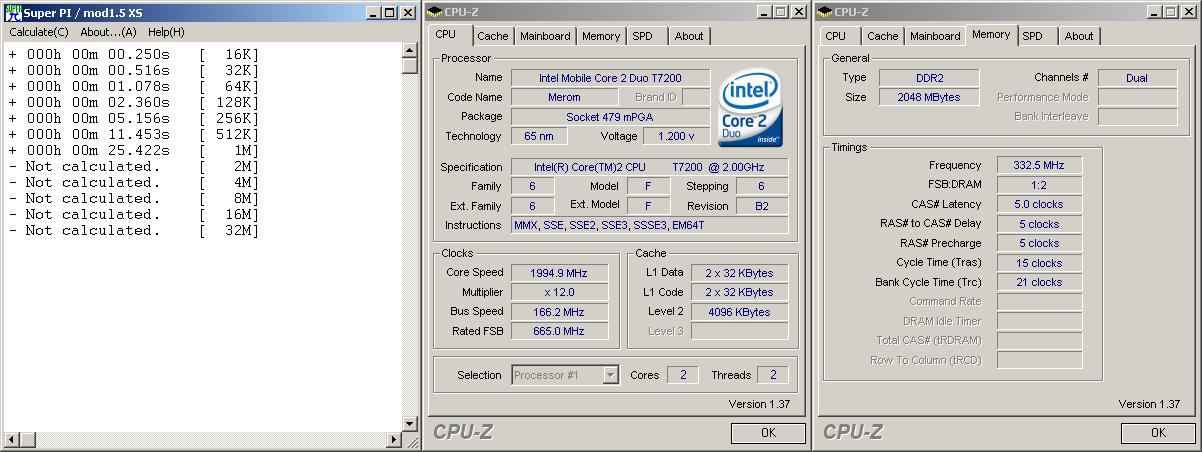
Task: Select the CPU tab in first CPU-Z window
Action: tap(446, 34)
